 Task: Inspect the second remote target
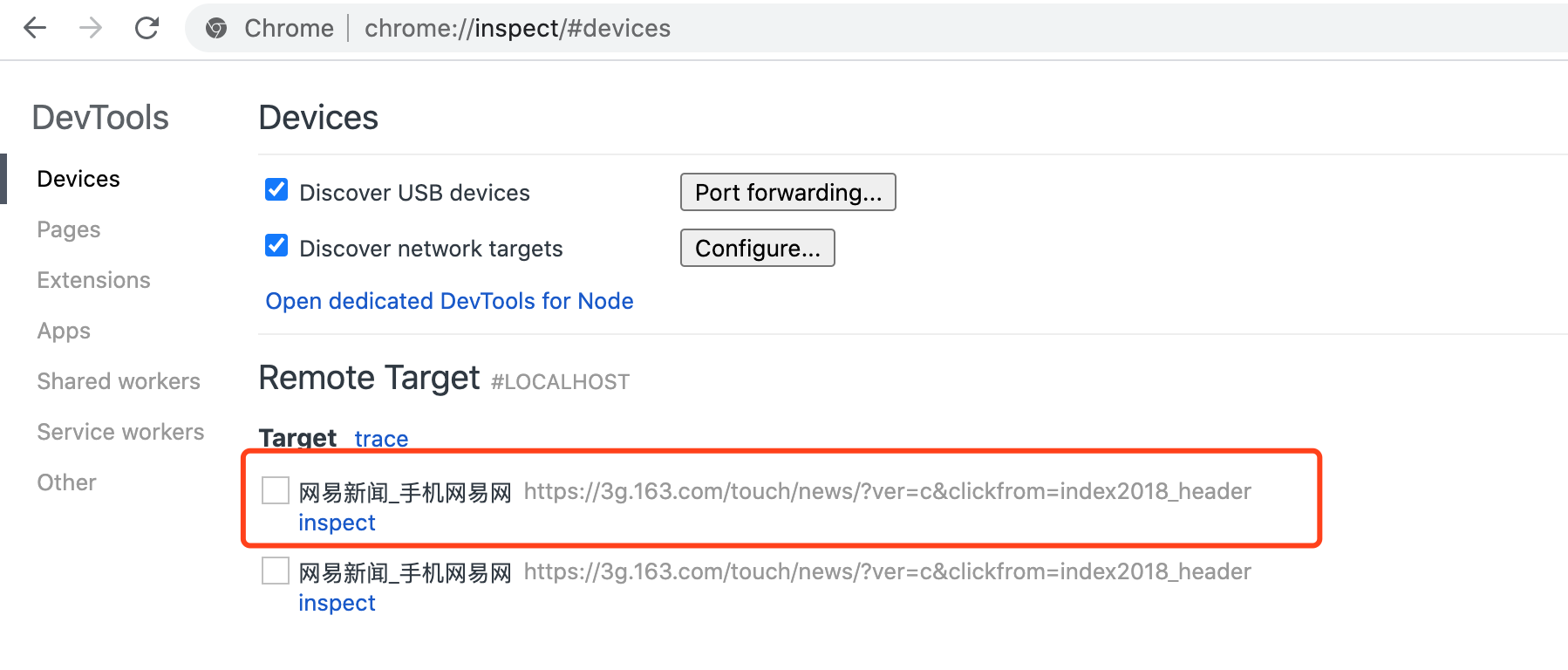(337, 603)
